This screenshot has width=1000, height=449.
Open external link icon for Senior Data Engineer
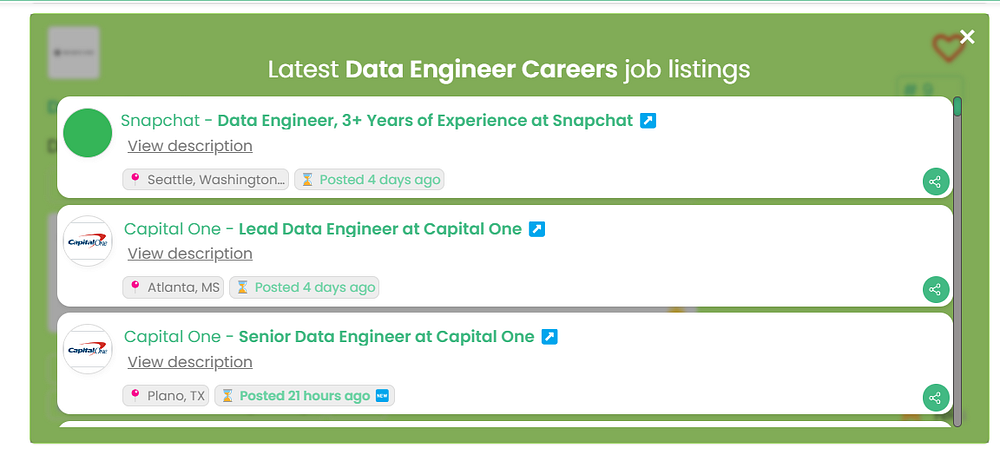549,337
